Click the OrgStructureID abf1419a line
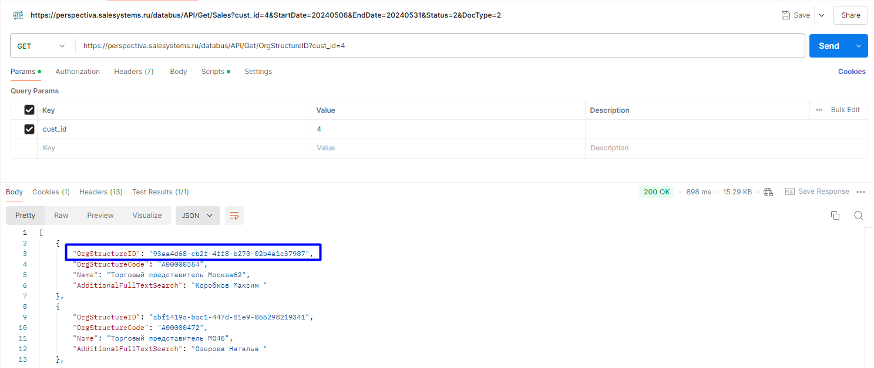Screen dimensions: 874x368 [194, 317]
